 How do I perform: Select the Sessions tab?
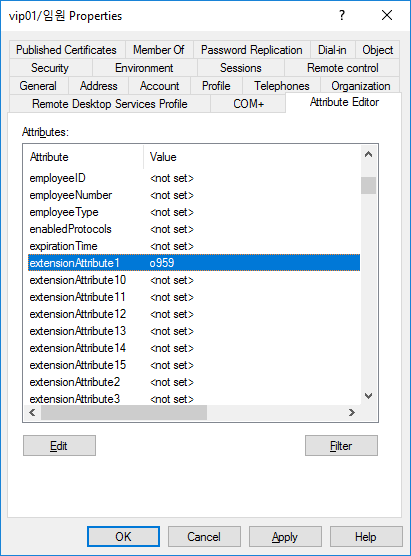tap(240, 68)
